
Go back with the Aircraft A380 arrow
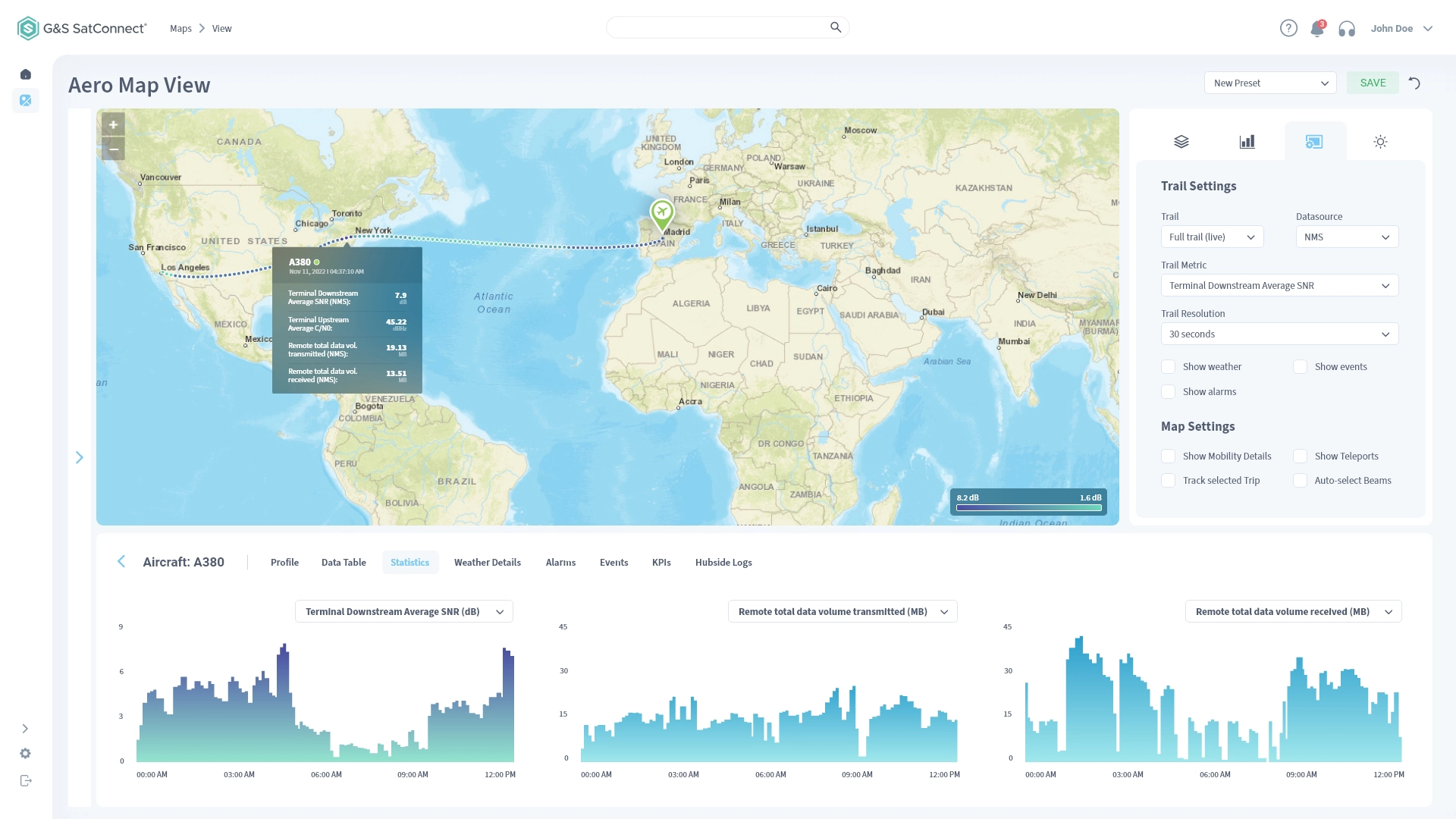(121, 561)
